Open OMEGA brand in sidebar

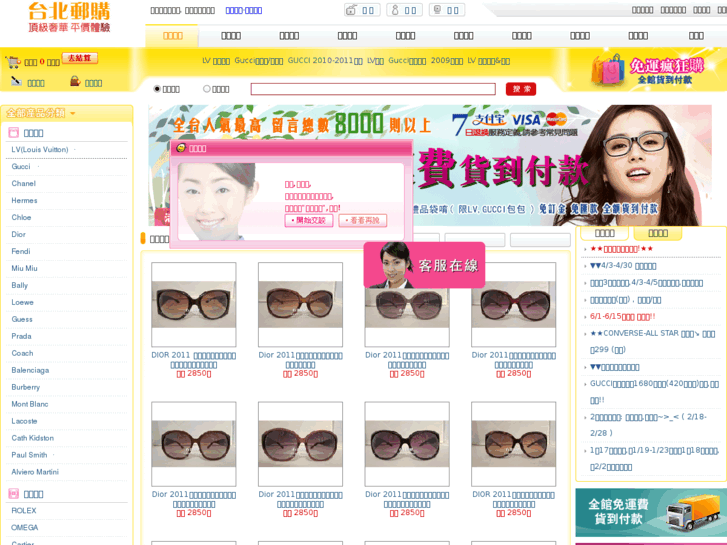(25, 527)
